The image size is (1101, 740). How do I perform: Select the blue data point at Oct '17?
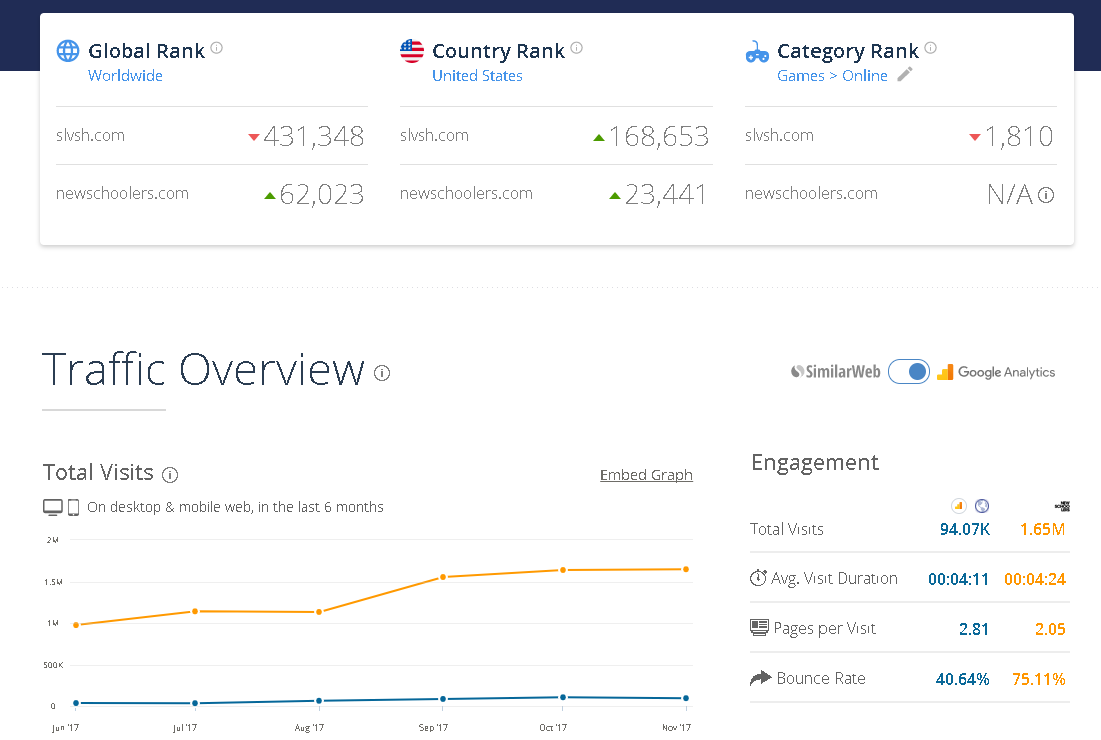coord(562,697)
